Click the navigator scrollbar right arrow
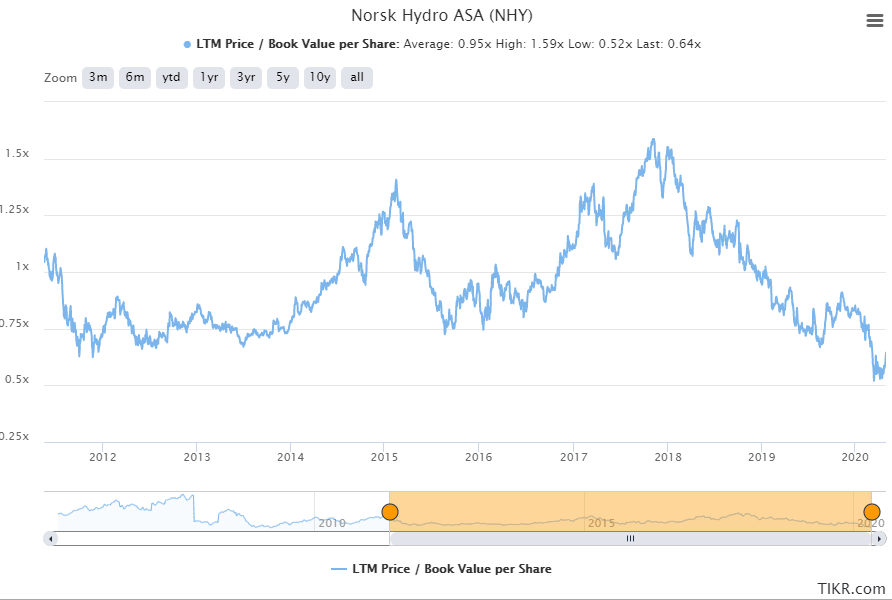Image resolution: width=892 pixels, height=600 pixels. (879, 539)
